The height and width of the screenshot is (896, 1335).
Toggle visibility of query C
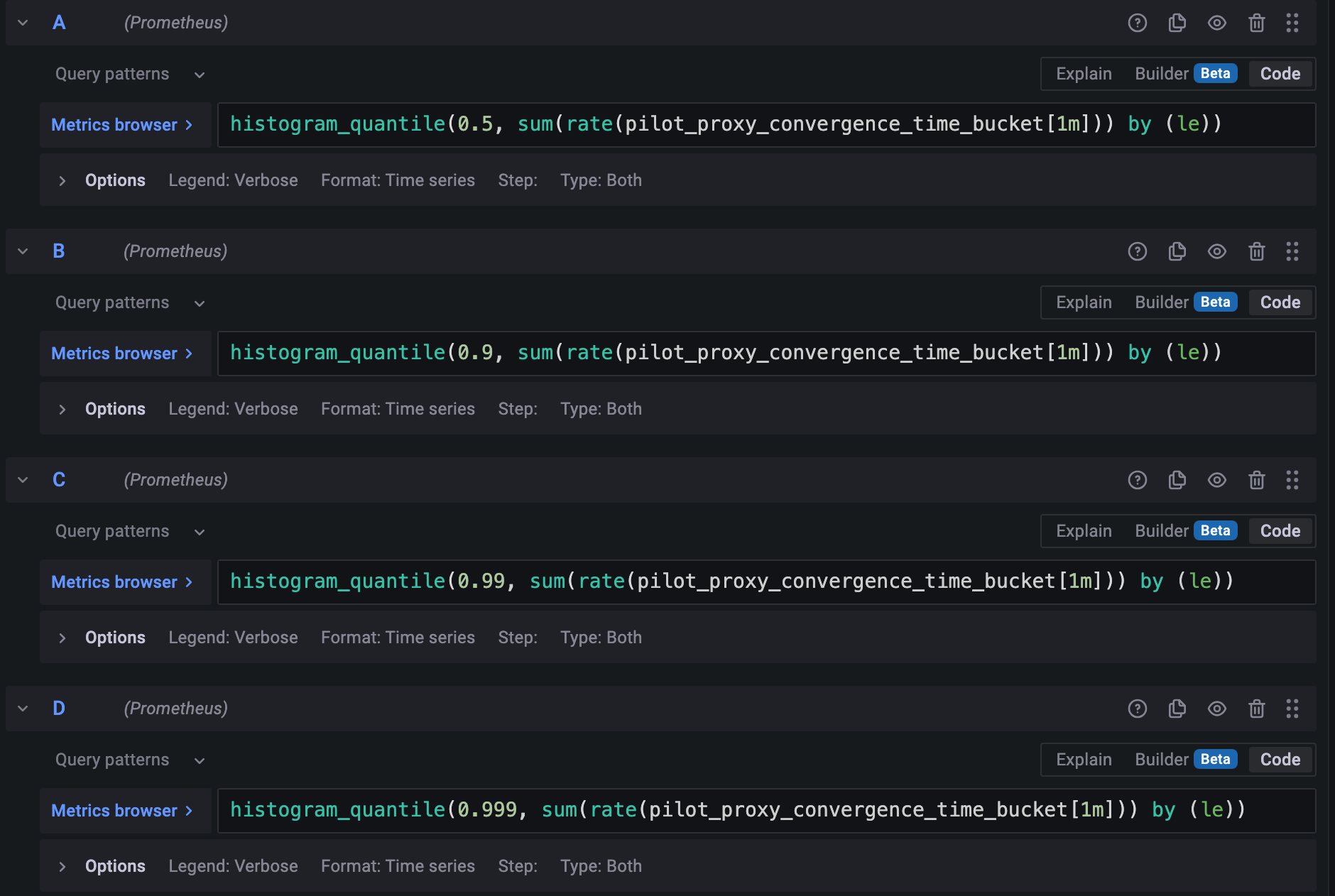(x=1217, y=480)
